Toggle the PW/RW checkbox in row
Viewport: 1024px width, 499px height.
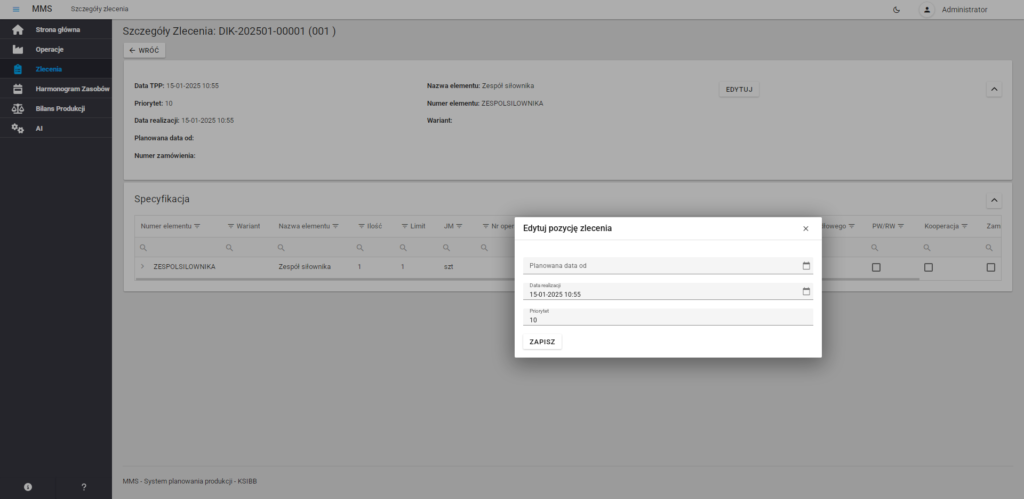[x=876, y=267]
